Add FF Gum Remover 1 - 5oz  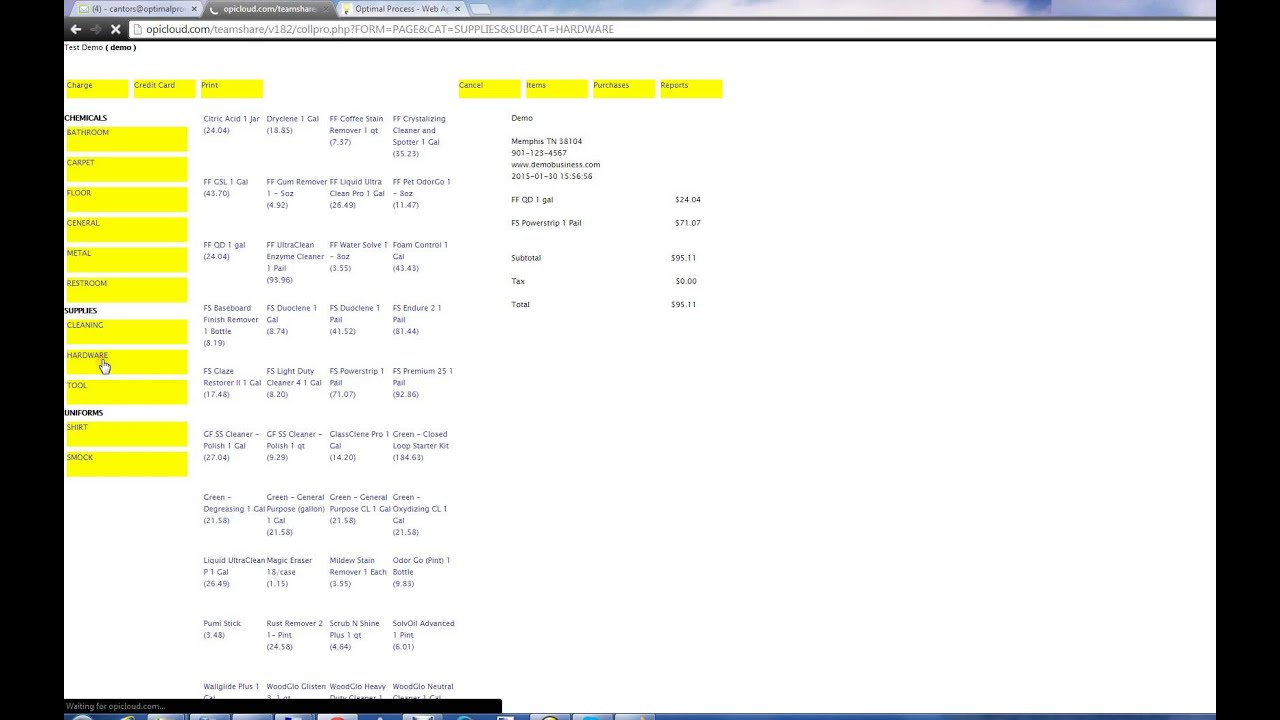[x=296, y=193]
